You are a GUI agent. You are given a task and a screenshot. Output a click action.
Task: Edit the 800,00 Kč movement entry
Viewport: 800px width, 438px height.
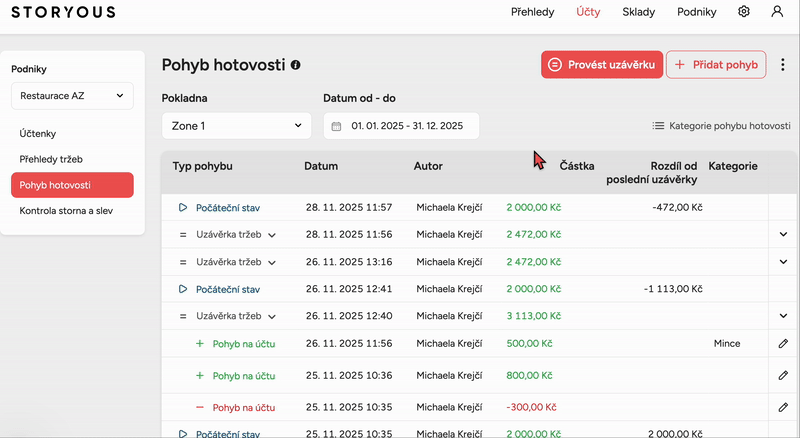[783, 376]
